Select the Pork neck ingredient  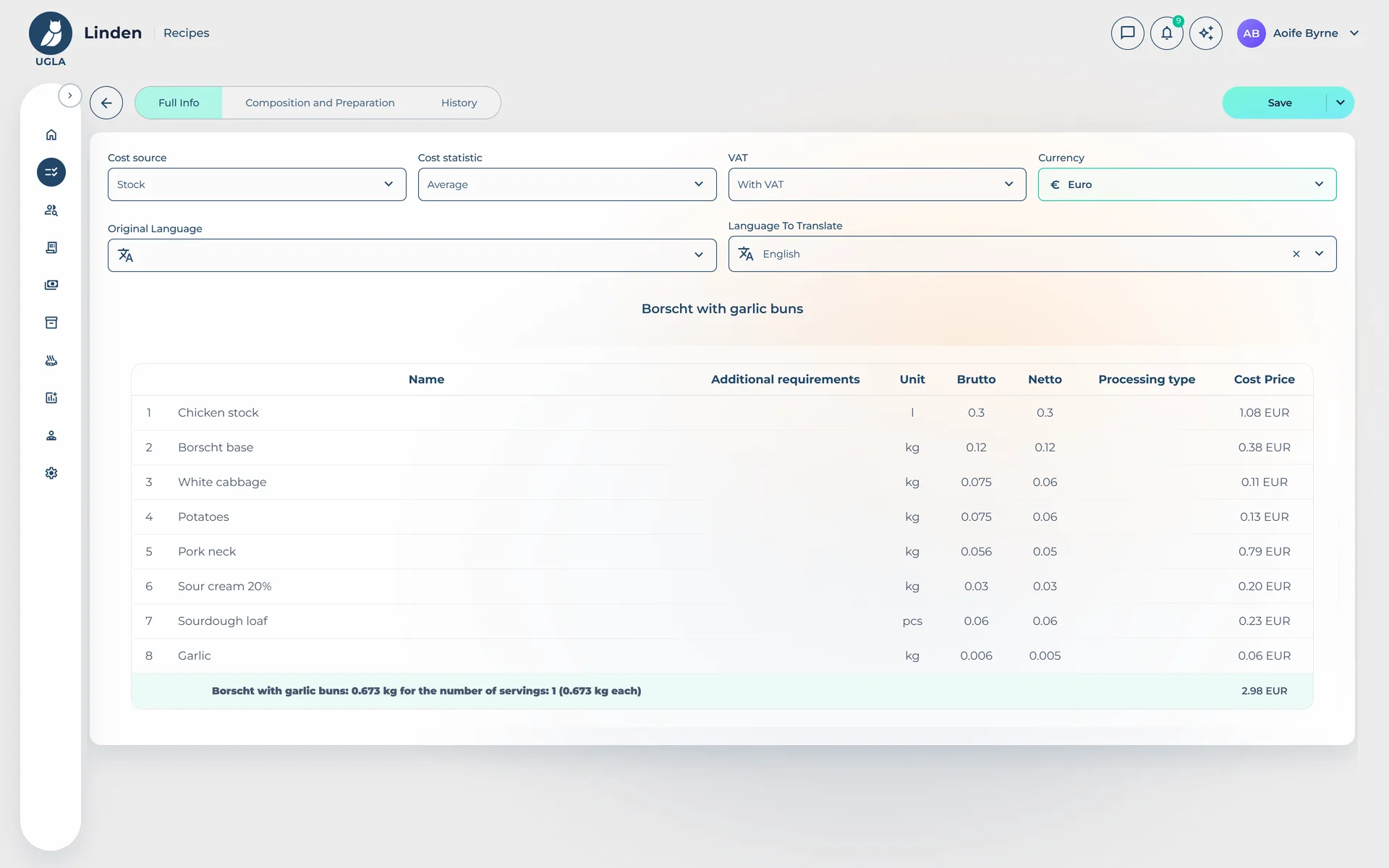[207, 551]
